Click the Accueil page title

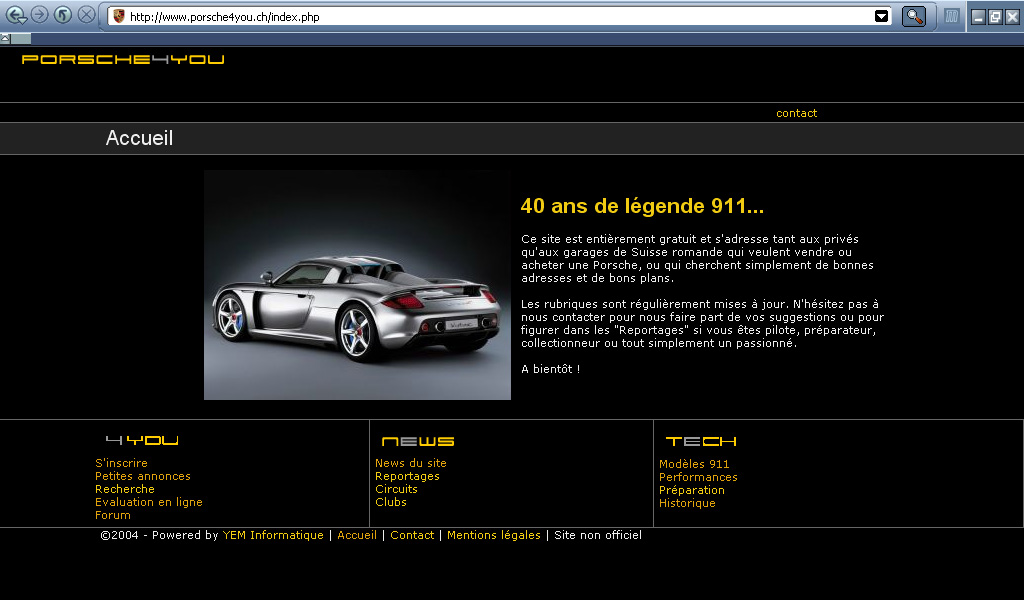[x=139, y=138]
